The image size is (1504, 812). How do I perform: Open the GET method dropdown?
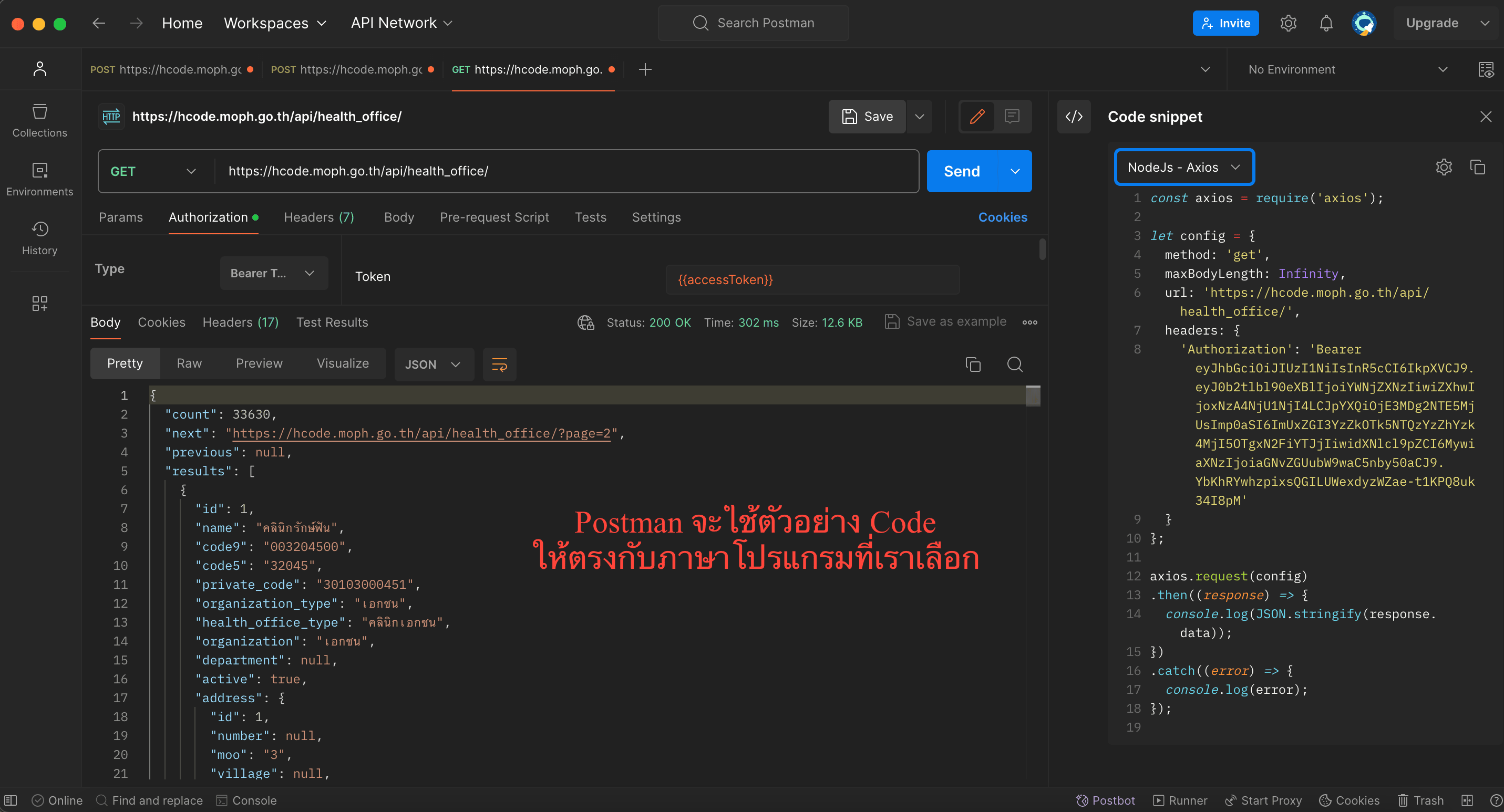(154, 172)
